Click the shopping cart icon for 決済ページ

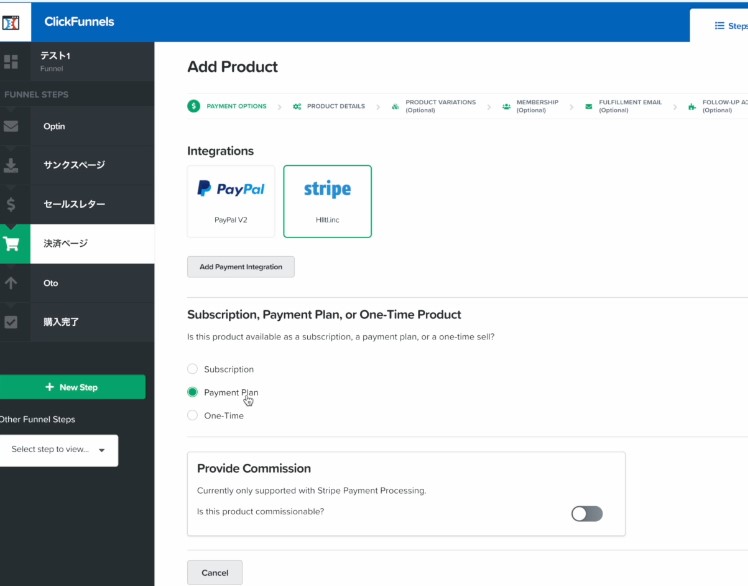(10, 244)
